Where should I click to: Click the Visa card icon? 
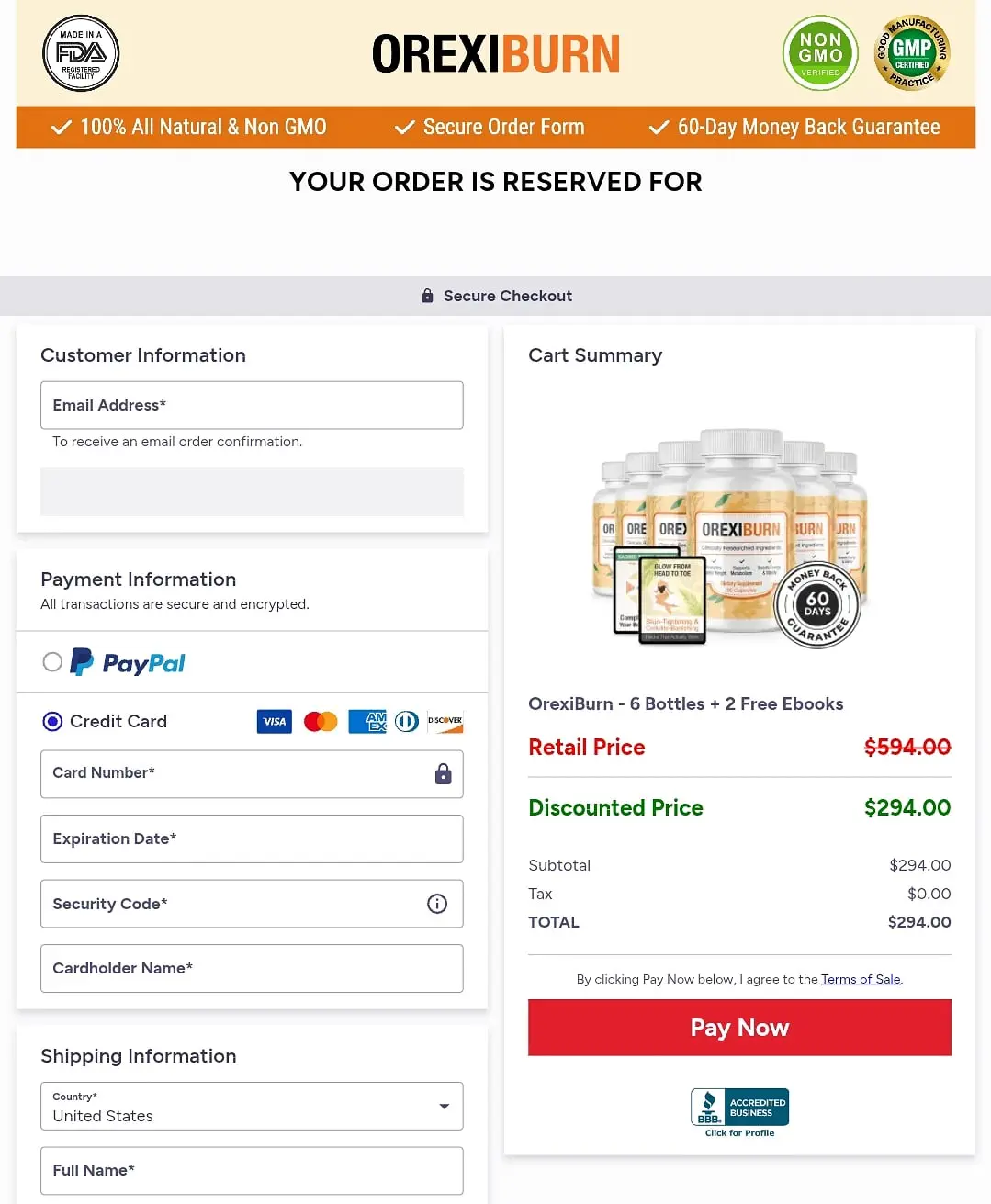pos(275,722)
